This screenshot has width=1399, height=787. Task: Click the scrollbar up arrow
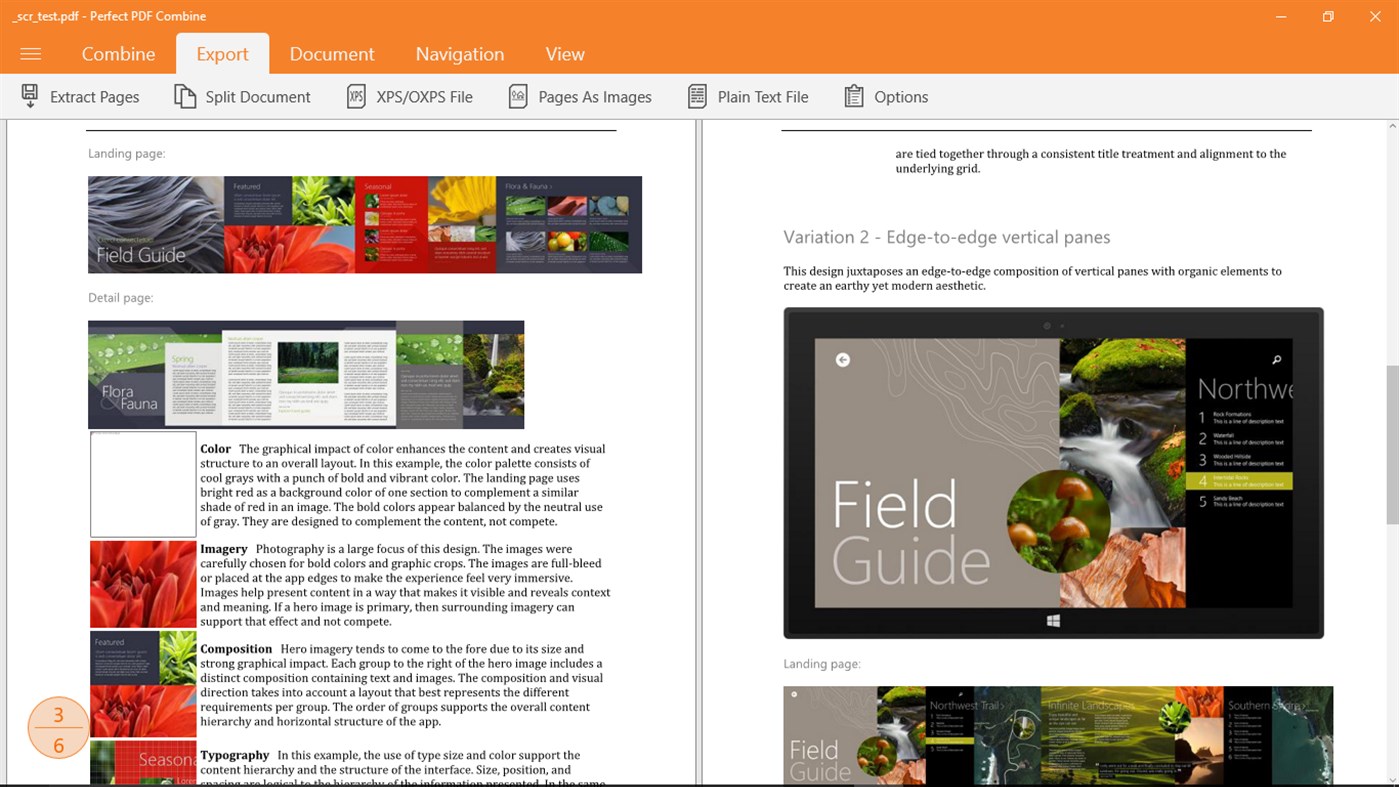click(x=1391, y=124)
